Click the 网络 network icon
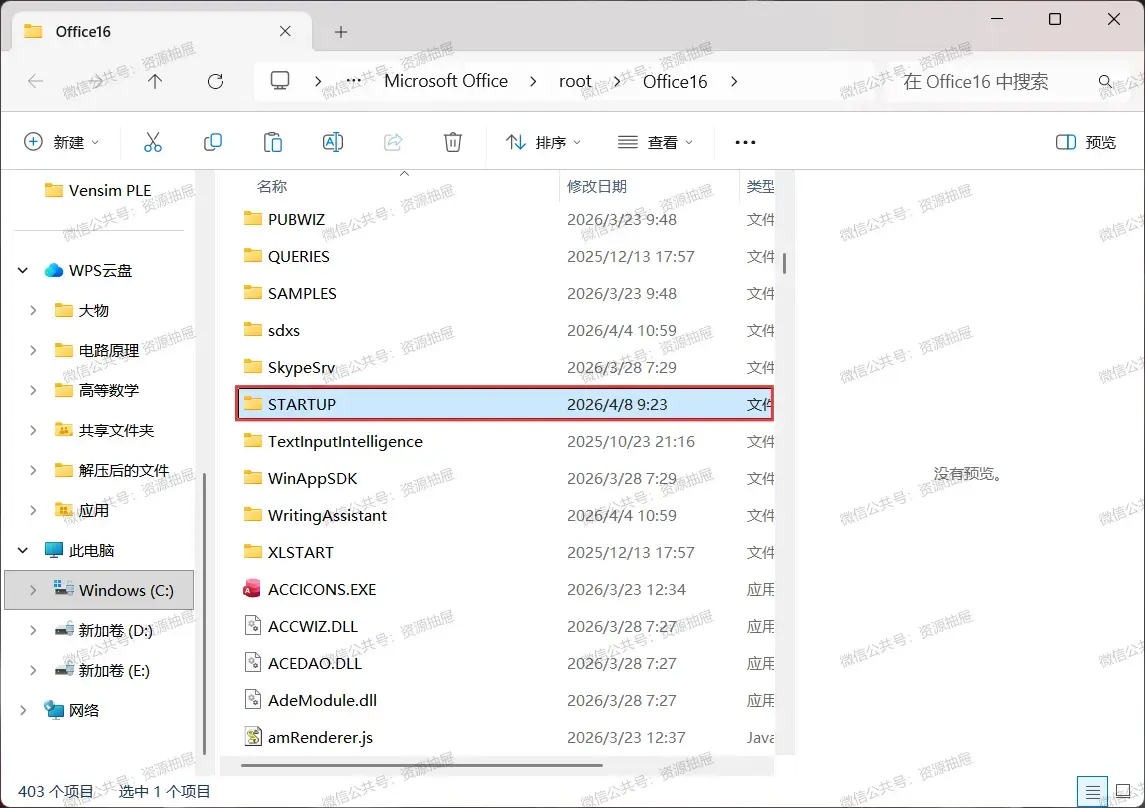The image size is (1145, 808). click(x=53, y=709)
